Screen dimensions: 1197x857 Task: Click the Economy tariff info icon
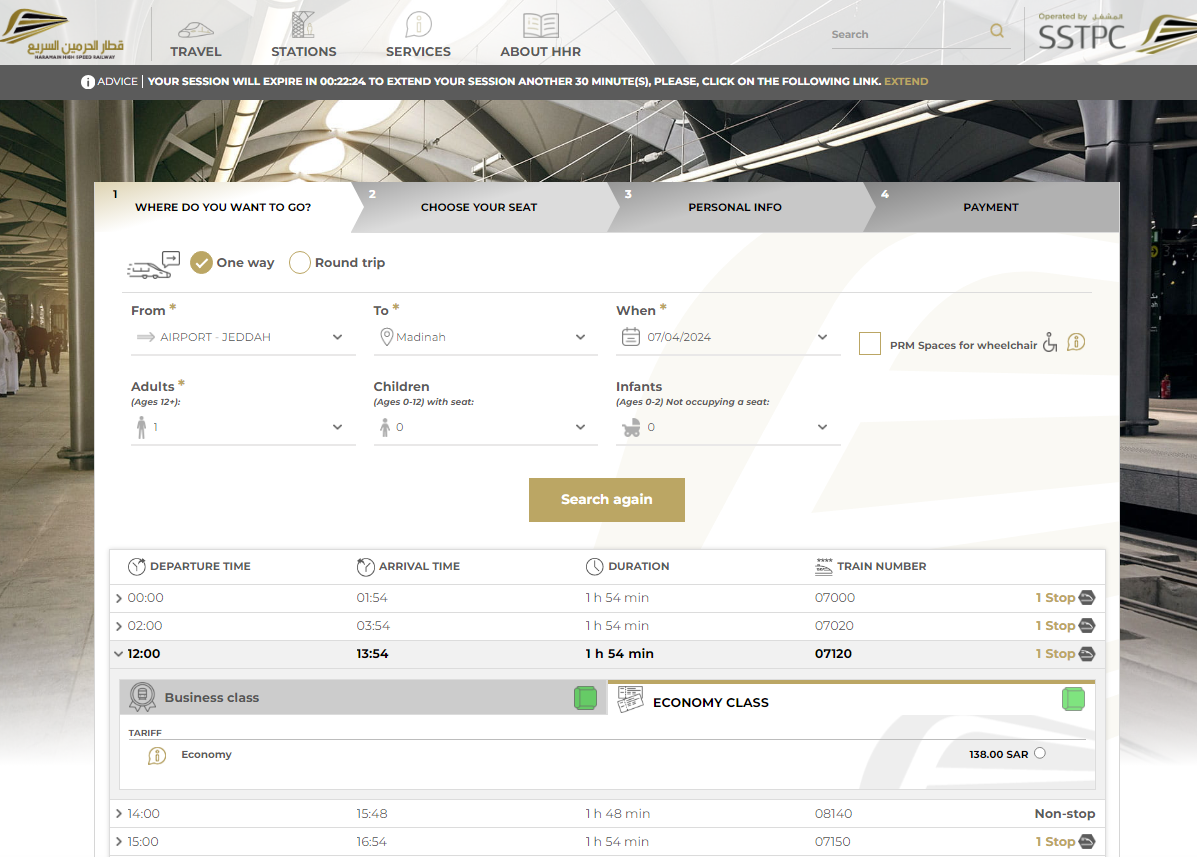tap(156, 756)
